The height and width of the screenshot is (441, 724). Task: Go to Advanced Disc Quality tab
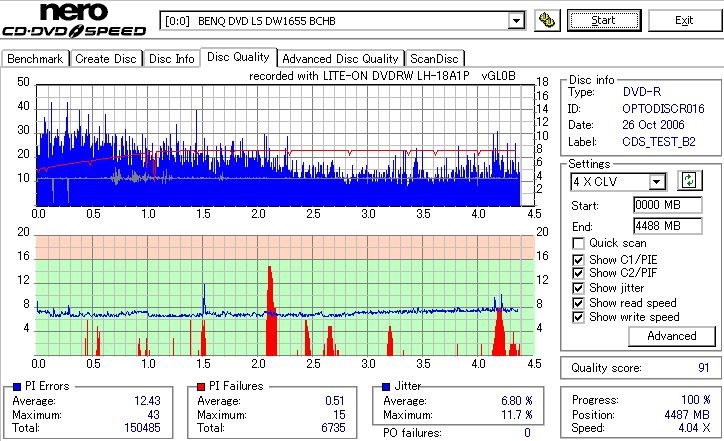coord(340,59)
